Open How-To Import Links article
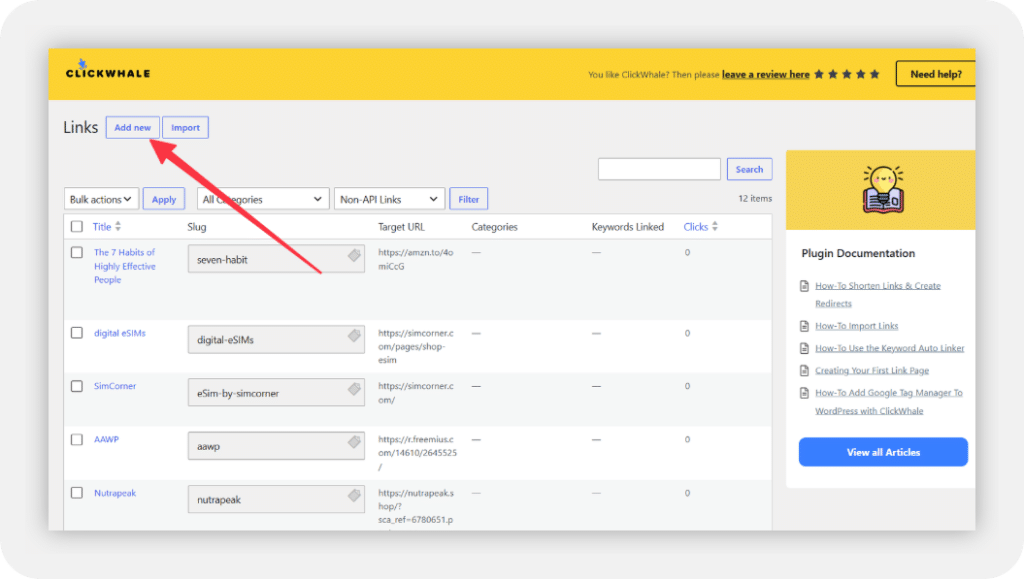 856,326
